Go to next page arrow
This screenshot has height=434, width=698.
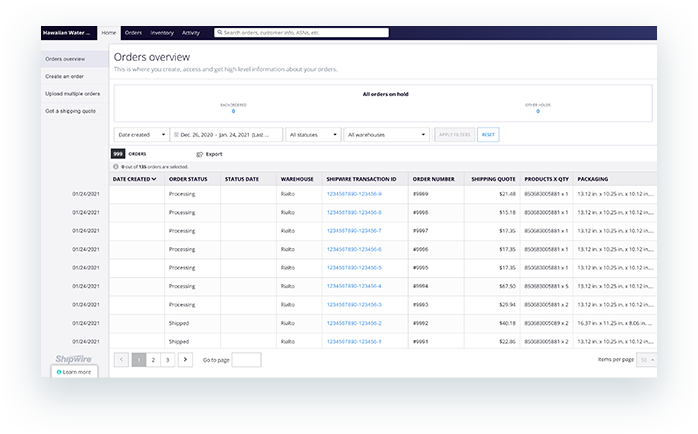tap(184, 359)
